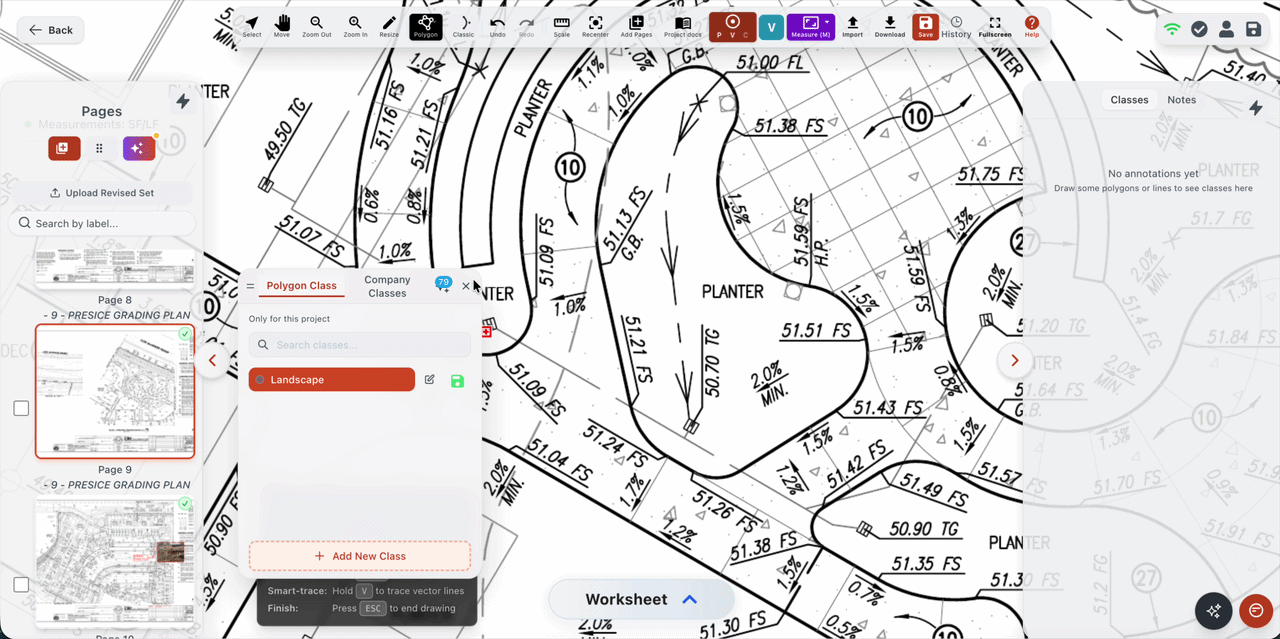This screenshot has width=1280, height=639.
Task: Open the selected Page 9 thumbnail
Action: (115, 391)
